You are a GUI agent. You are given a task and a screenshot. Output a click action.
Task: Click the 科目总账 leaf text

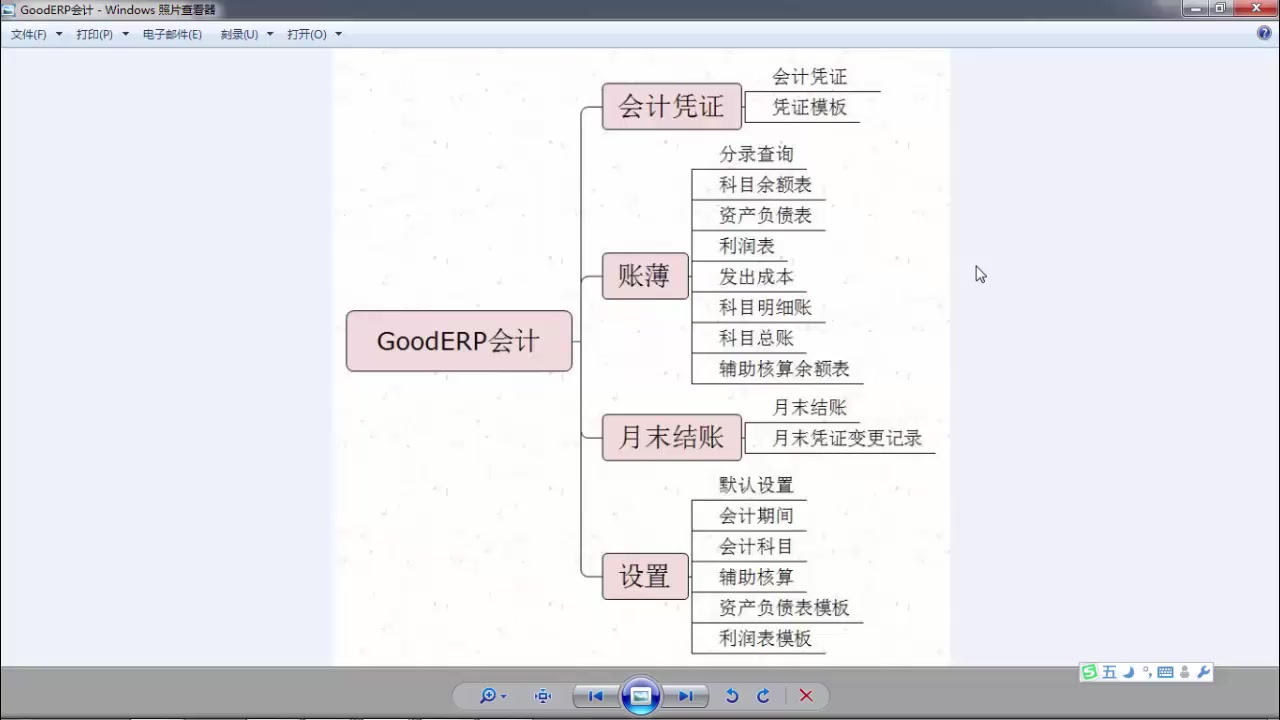756,338
